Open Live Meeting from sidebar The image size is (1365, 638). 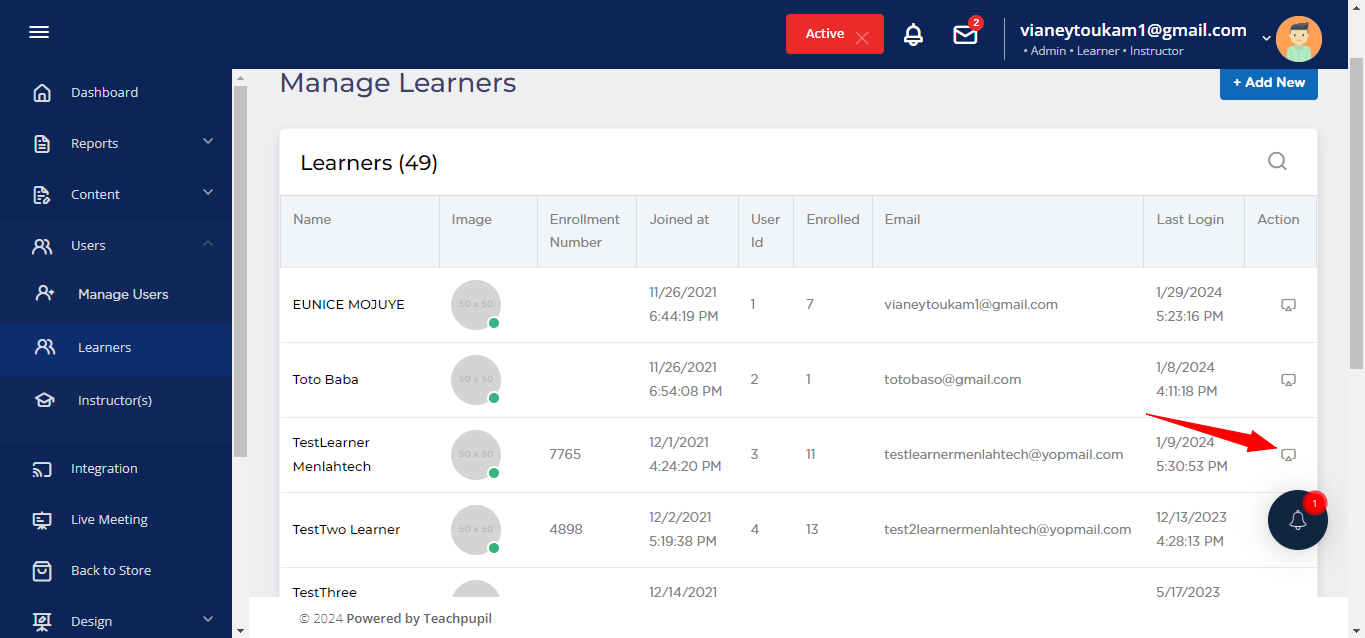point(109,519)
